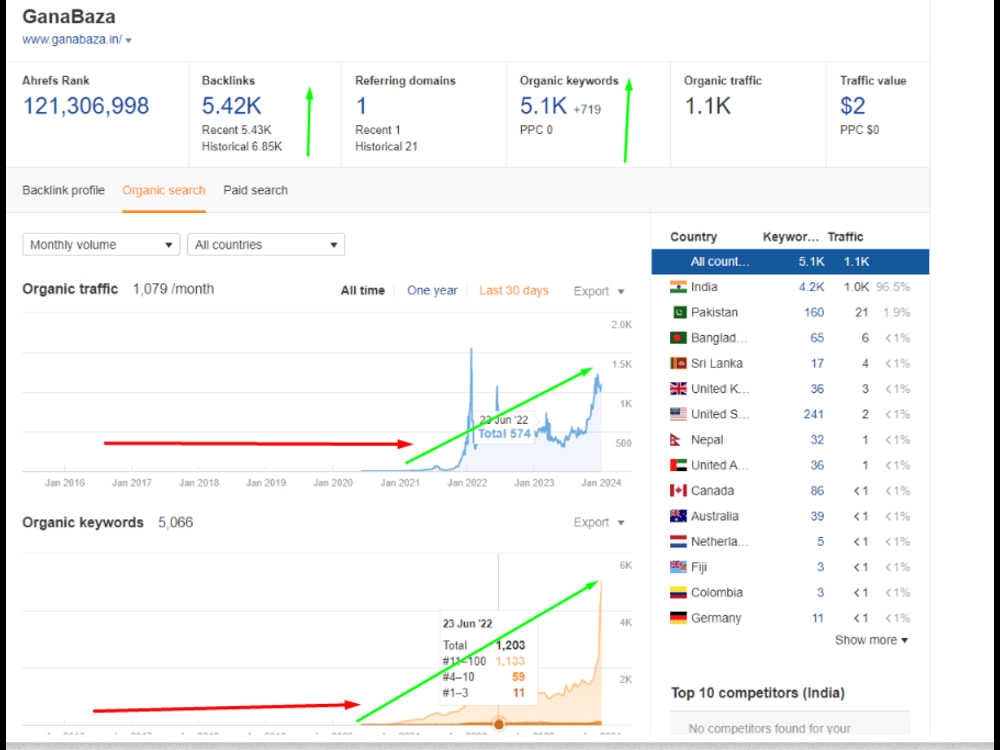Click the Germany flag icon
The width and height of the screenshot is (1000, 750).
click(678, 618)
